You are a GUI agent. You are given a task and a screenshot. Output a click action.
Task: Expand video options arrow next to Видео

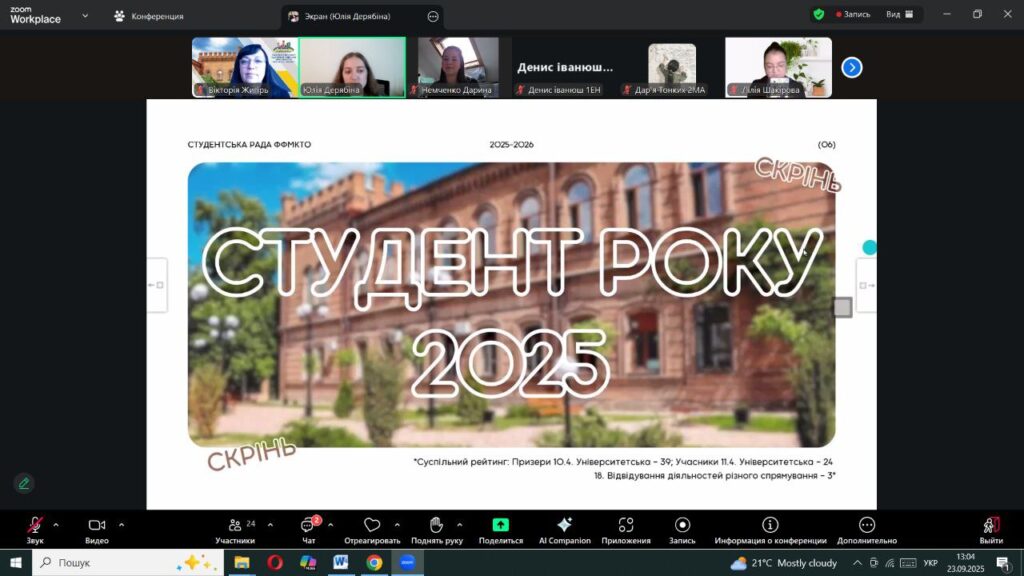[121, 524]
